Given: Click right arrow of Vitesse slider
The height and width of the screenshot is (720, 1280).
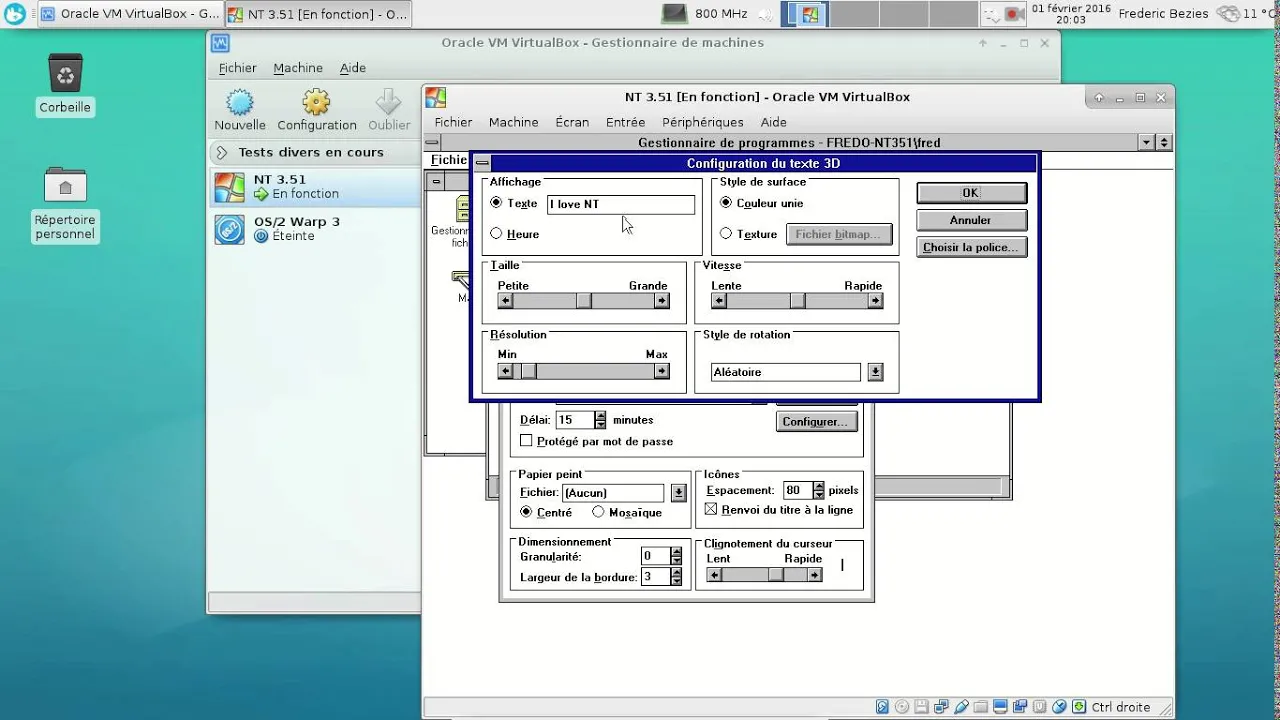Looking at the screenshot, I should [875, 301].
